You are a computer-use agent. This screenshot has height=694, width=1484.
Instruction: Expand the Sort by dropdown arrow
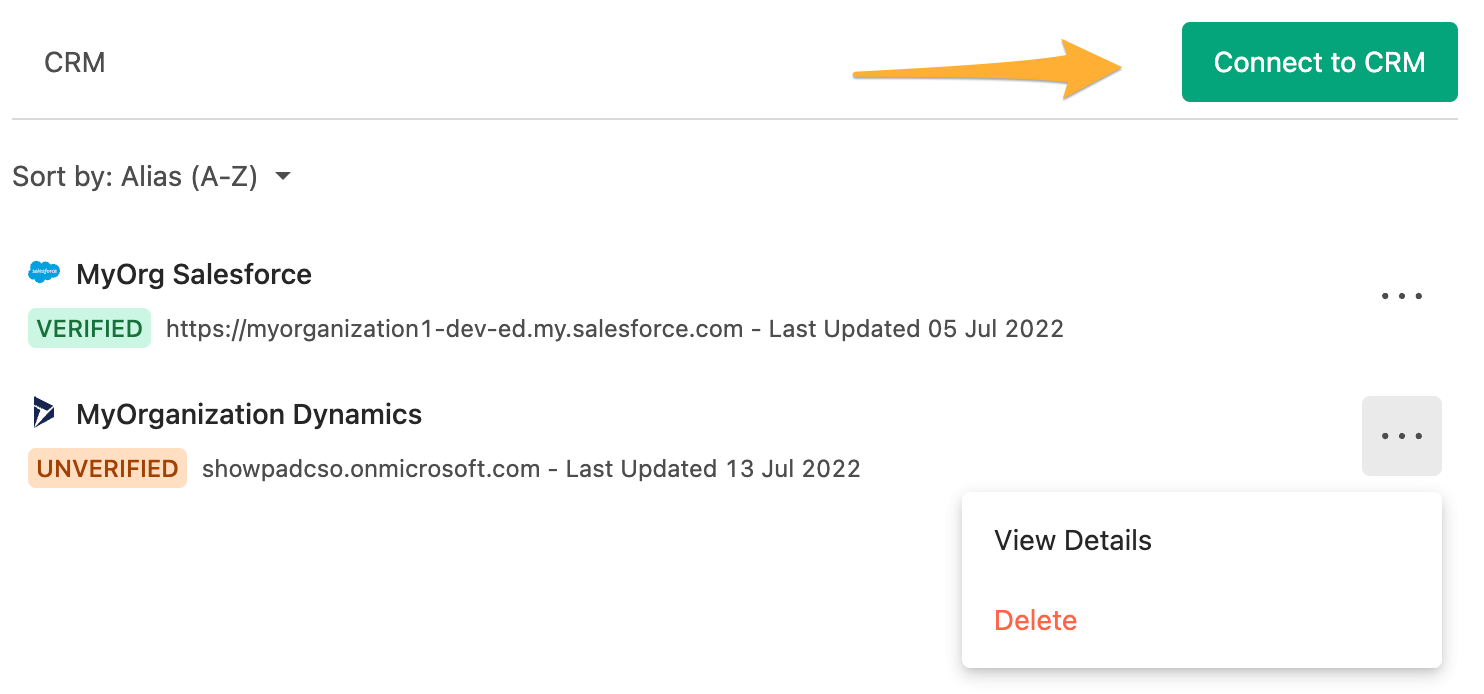[283, 177]
